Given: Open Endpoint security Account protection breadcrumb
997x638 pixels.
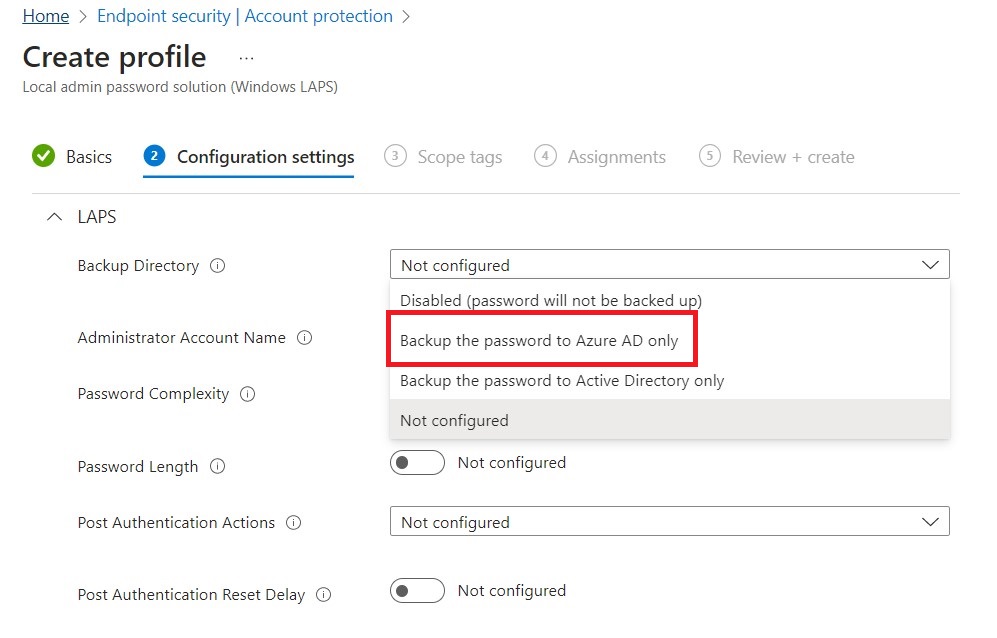Looking at the screenshot, I should point(244,17).
